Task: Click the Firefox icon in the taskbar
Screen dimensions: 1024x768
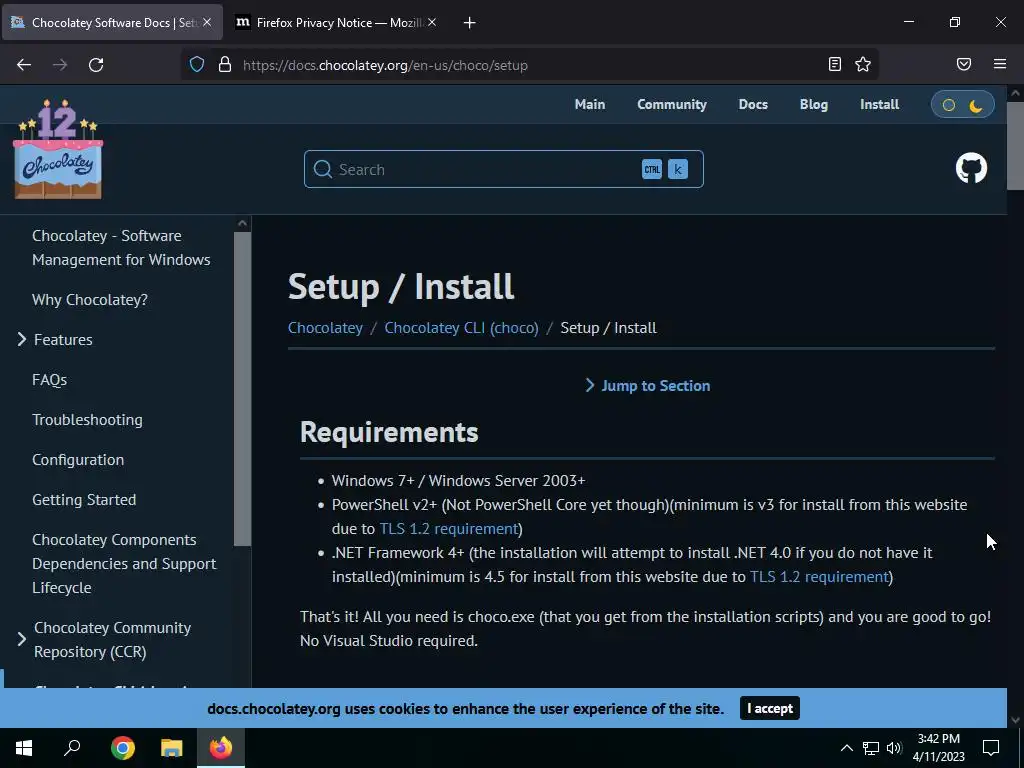Action: (x=221, y=748)
